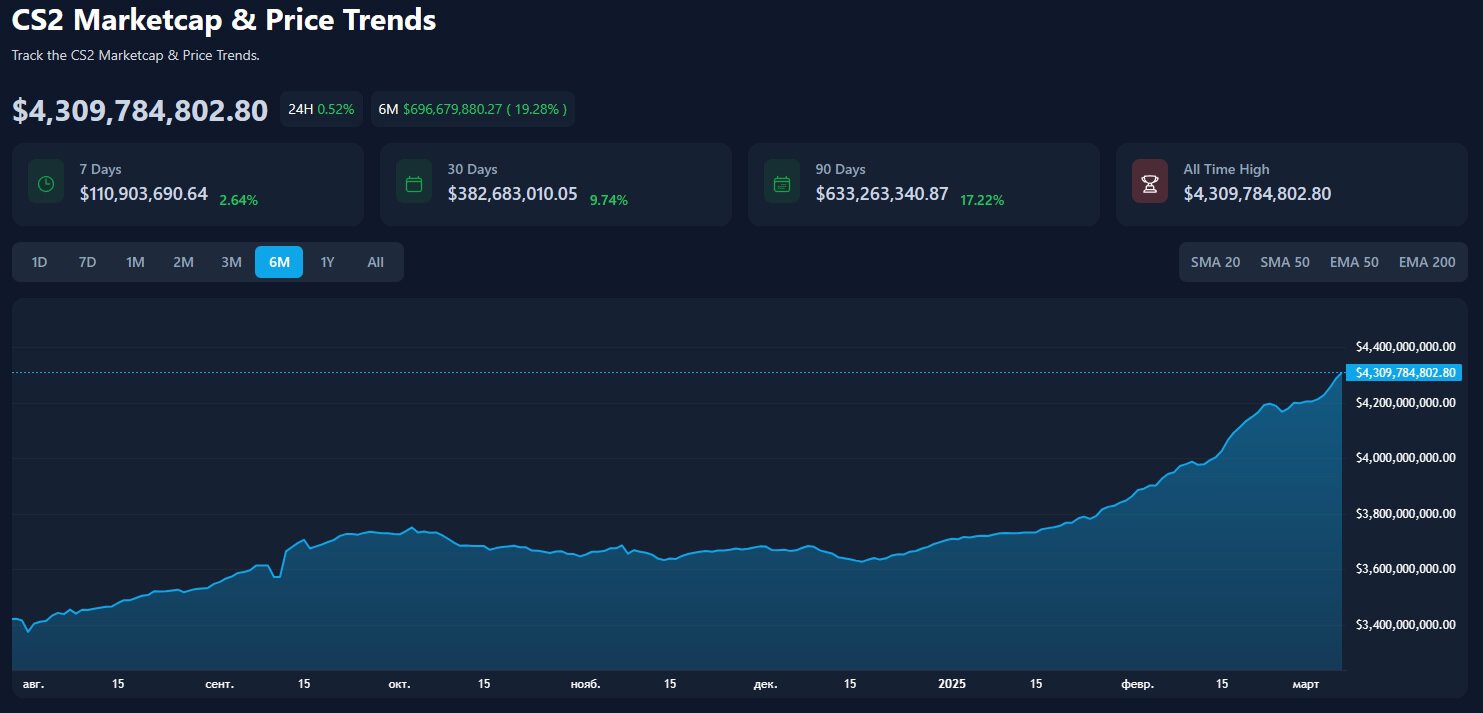Click the 90 Days value $633,263,340.87
Viewport: 1483px width, 713px height.
point(882,194)
